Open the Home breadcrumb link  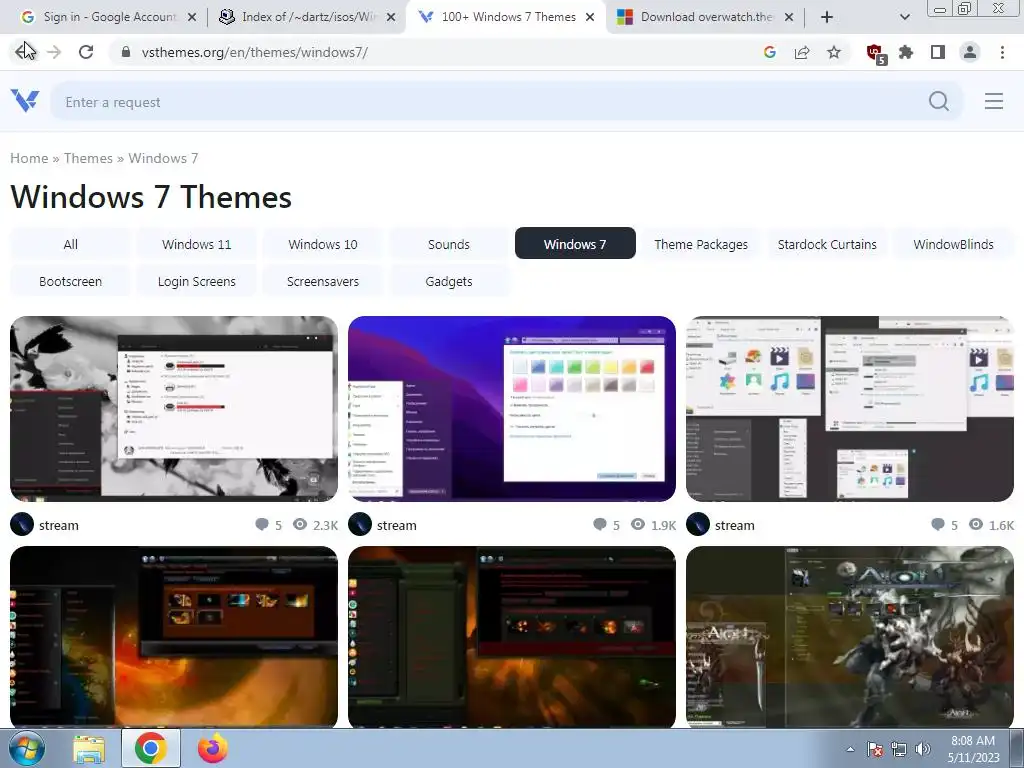29,158
